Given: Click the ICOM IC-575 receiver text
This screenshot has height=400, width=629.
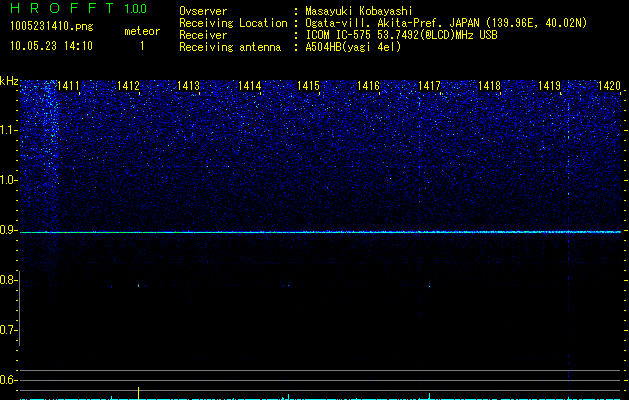Looking at the screenshot, I should [x=401, y=35].
